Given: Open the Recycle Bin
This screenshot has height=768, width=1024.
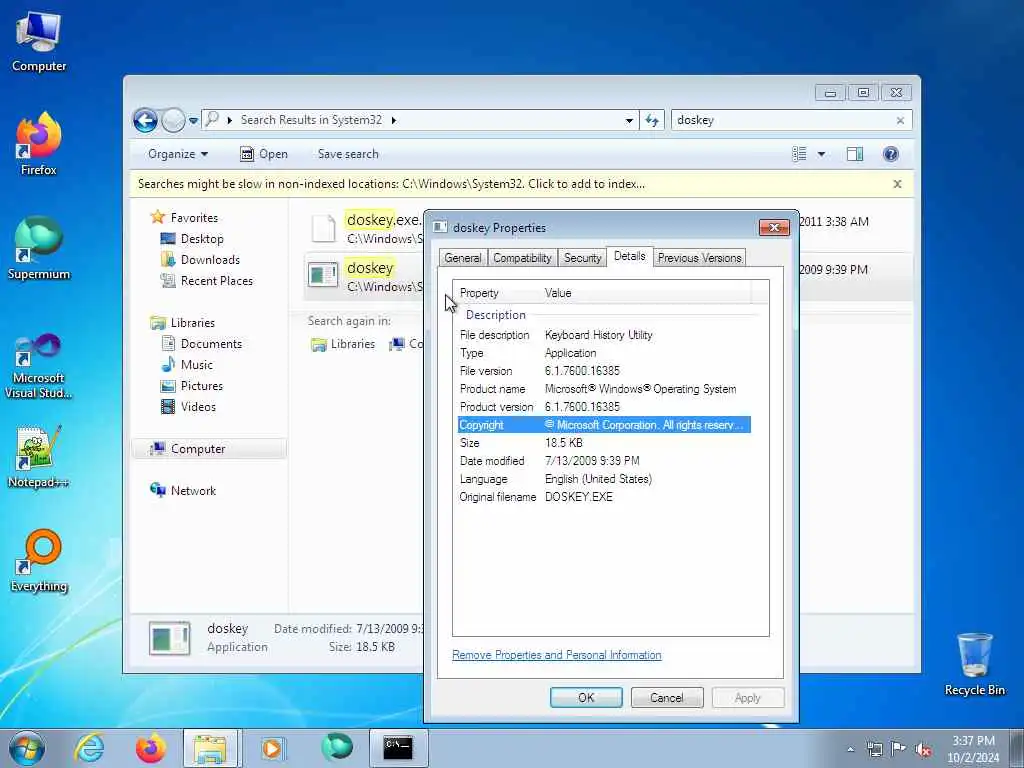Looking at the screenshot, I should (x=974, y=665).
